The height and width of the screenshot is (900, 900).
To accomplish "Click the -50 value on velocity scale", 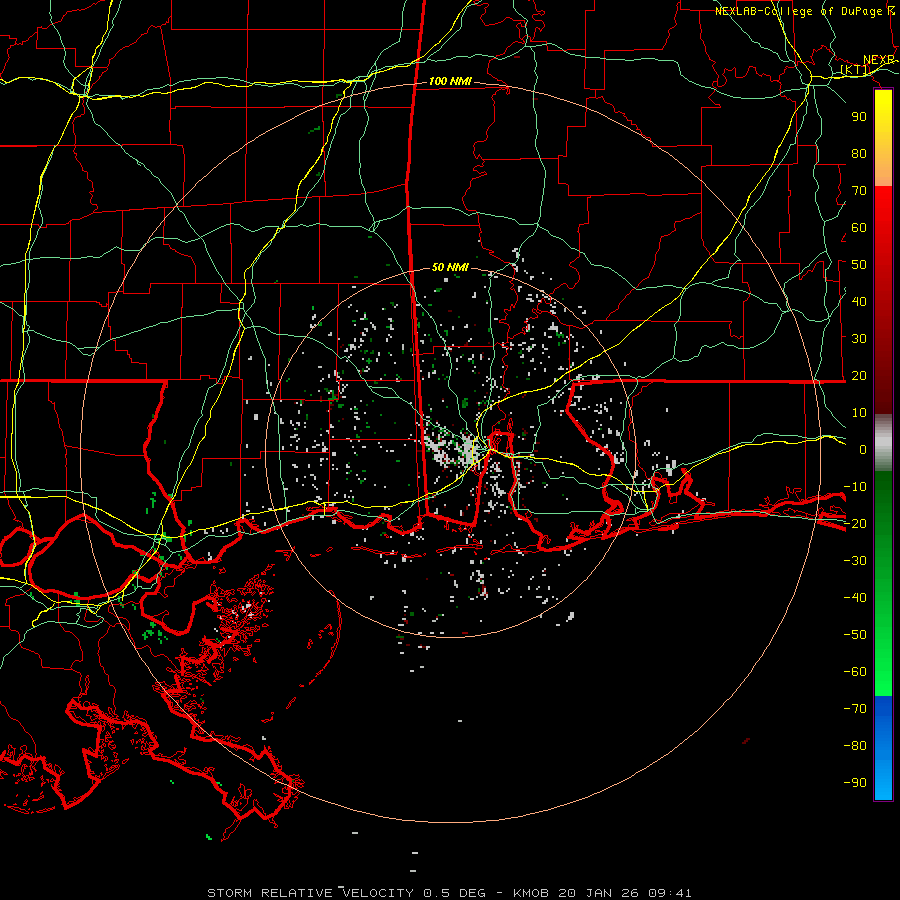I will click(x=855, y=635).
